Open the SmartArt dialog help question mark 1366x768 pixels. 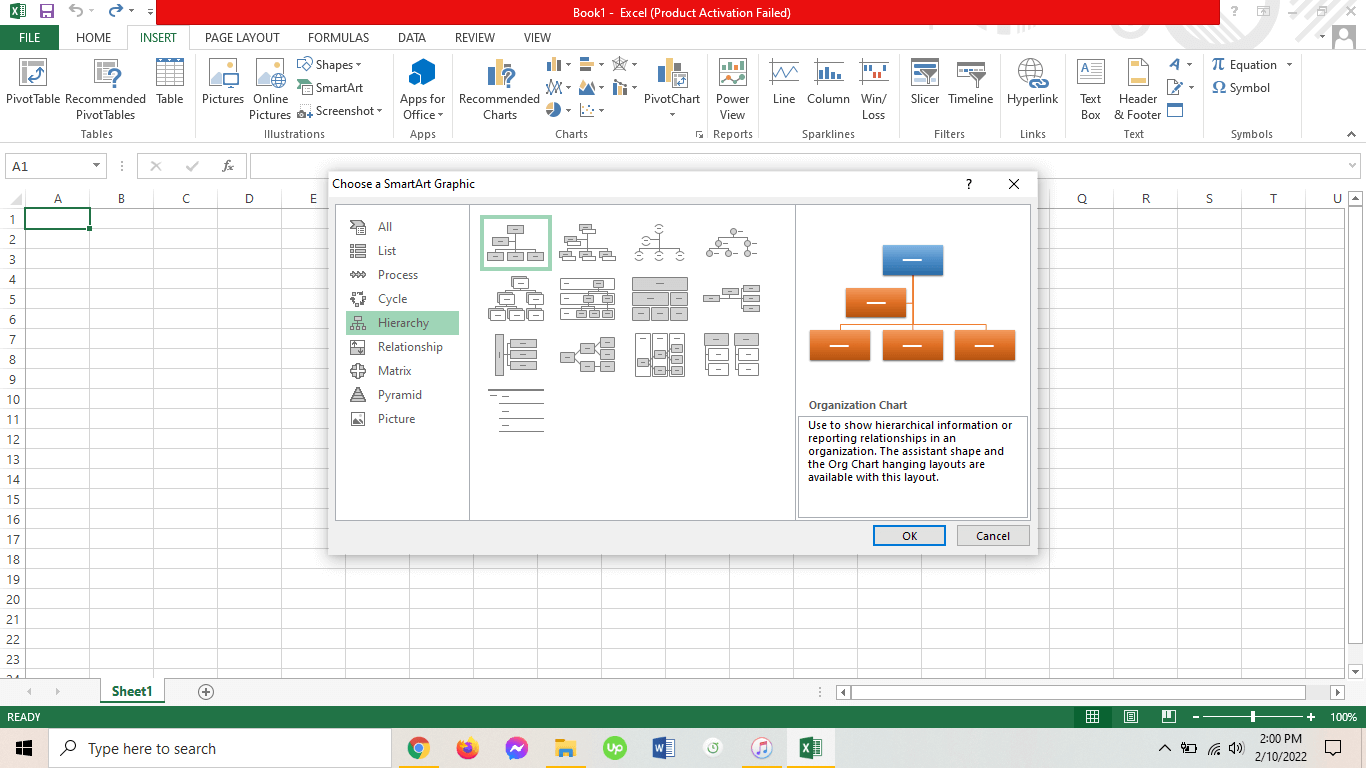(x=968, y=184)
